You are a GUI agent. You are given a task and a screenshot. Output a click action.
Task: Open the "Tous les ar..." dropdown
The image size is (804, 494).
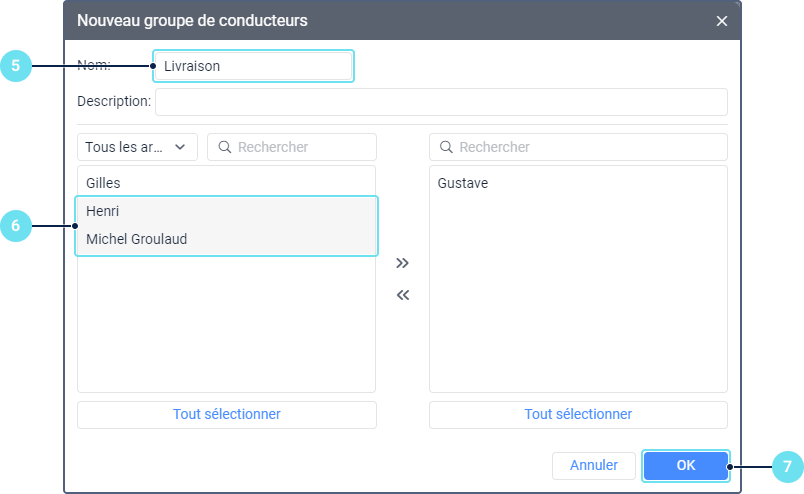(x=137, y=147)
